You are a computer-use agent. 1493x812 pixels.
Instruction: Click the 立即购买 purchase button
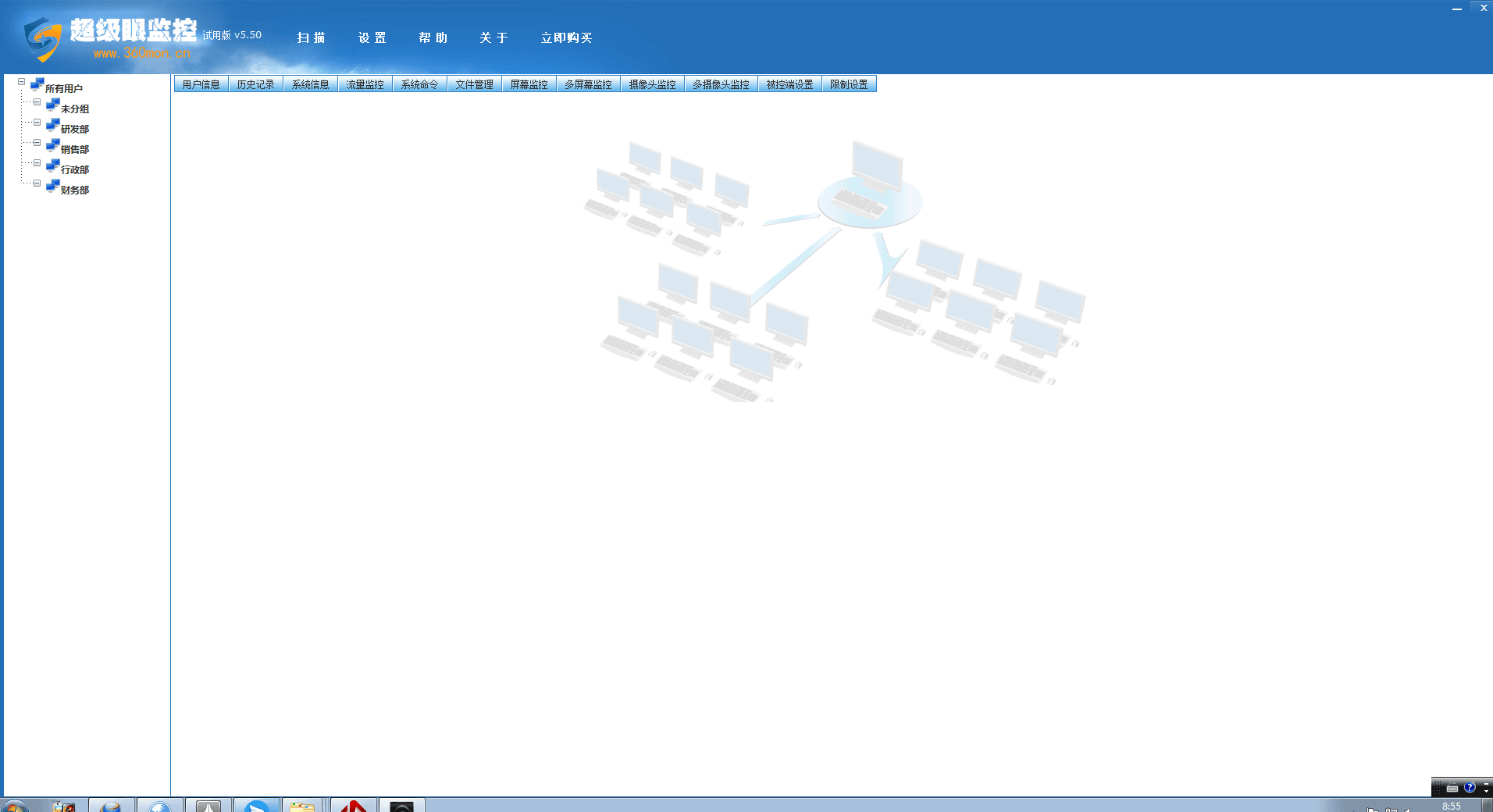click(566, 37)
